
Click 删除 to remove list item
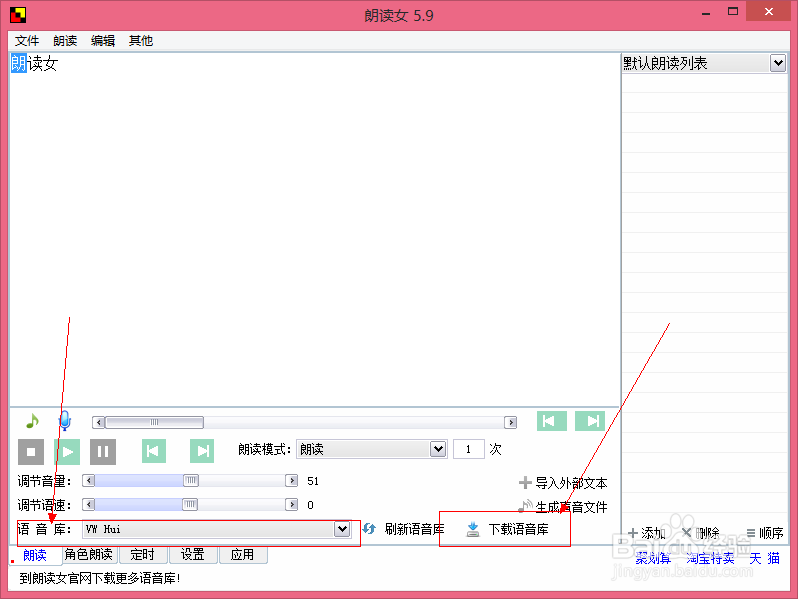700,533
